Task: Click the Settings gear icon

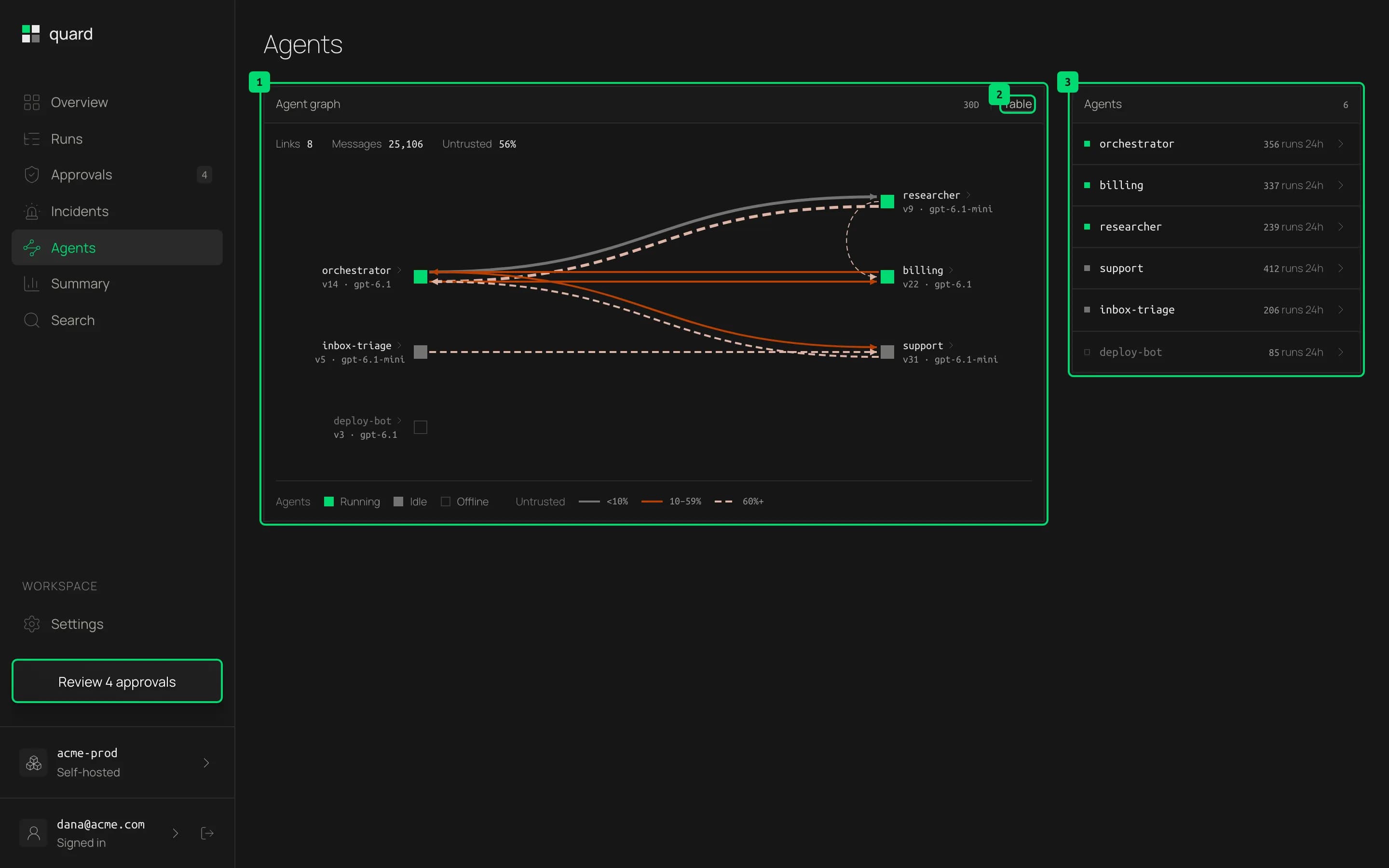Action: (x=31, y=624)
